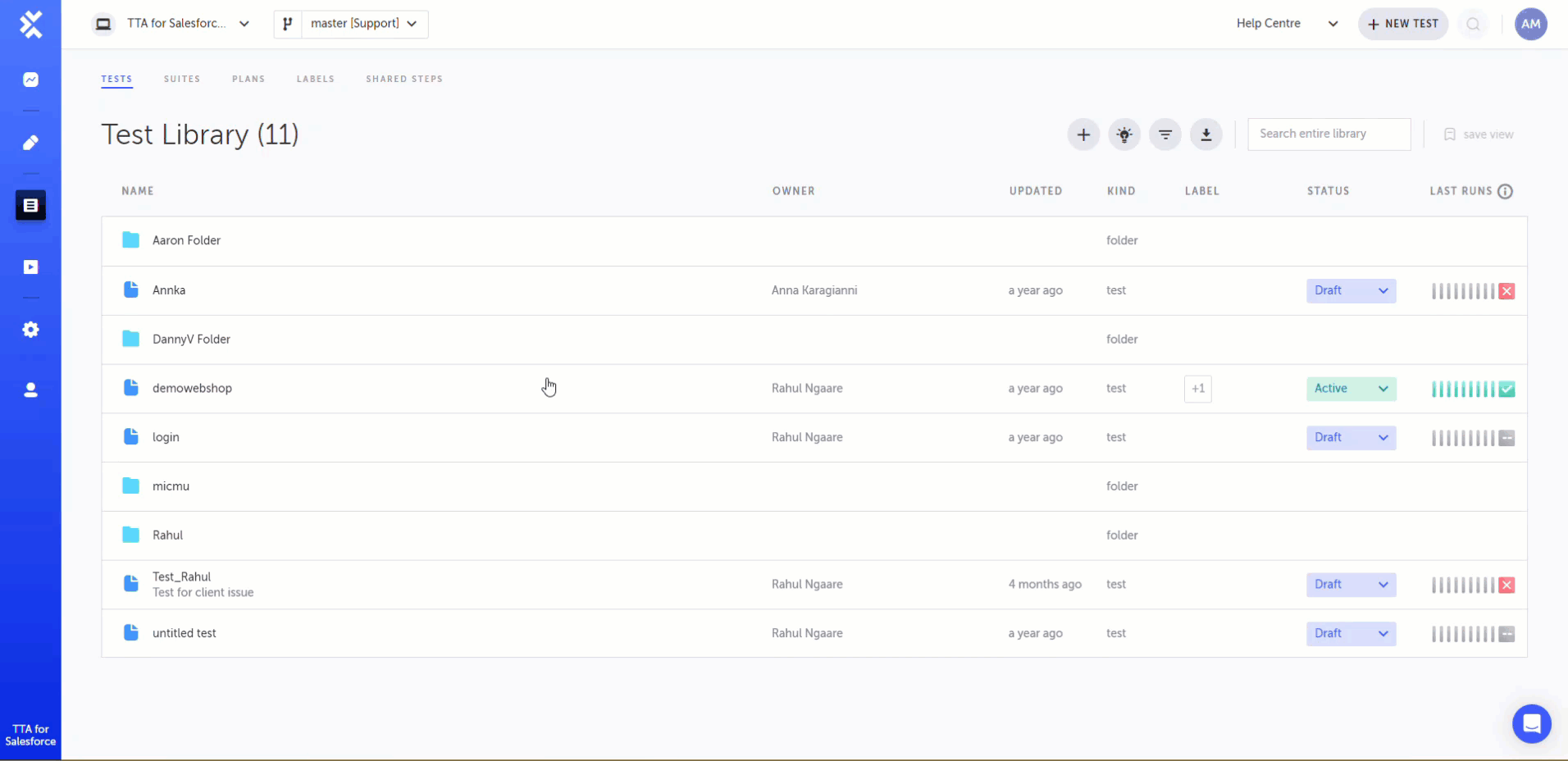Click the round plus add icon
1568x761 pixels.
click(1083, 134)
